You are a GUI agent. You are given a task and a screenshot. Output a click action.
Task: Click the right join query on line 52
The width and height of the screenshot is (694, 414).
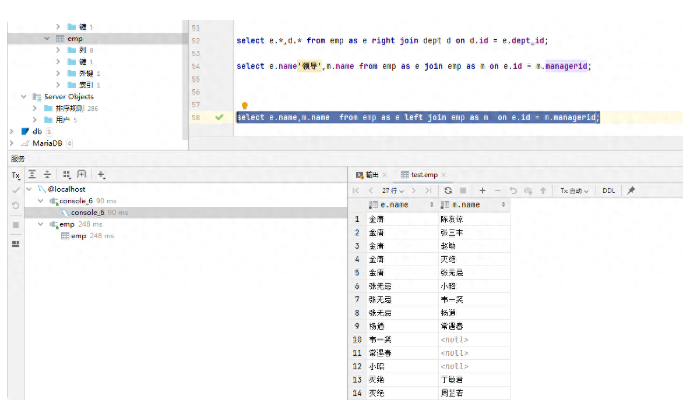tap(392, 41)
